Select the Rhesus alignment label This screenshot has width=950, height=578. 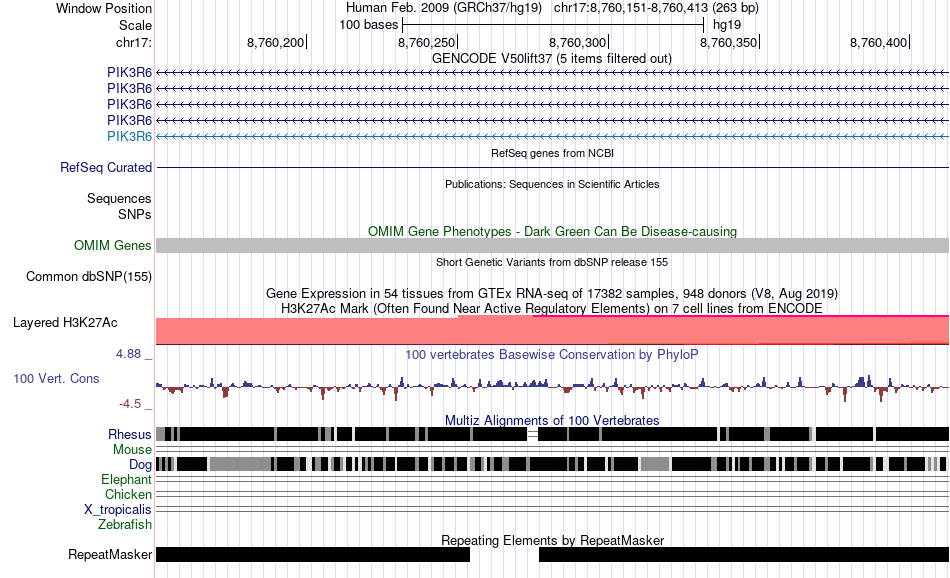click(x=129, y=434)
